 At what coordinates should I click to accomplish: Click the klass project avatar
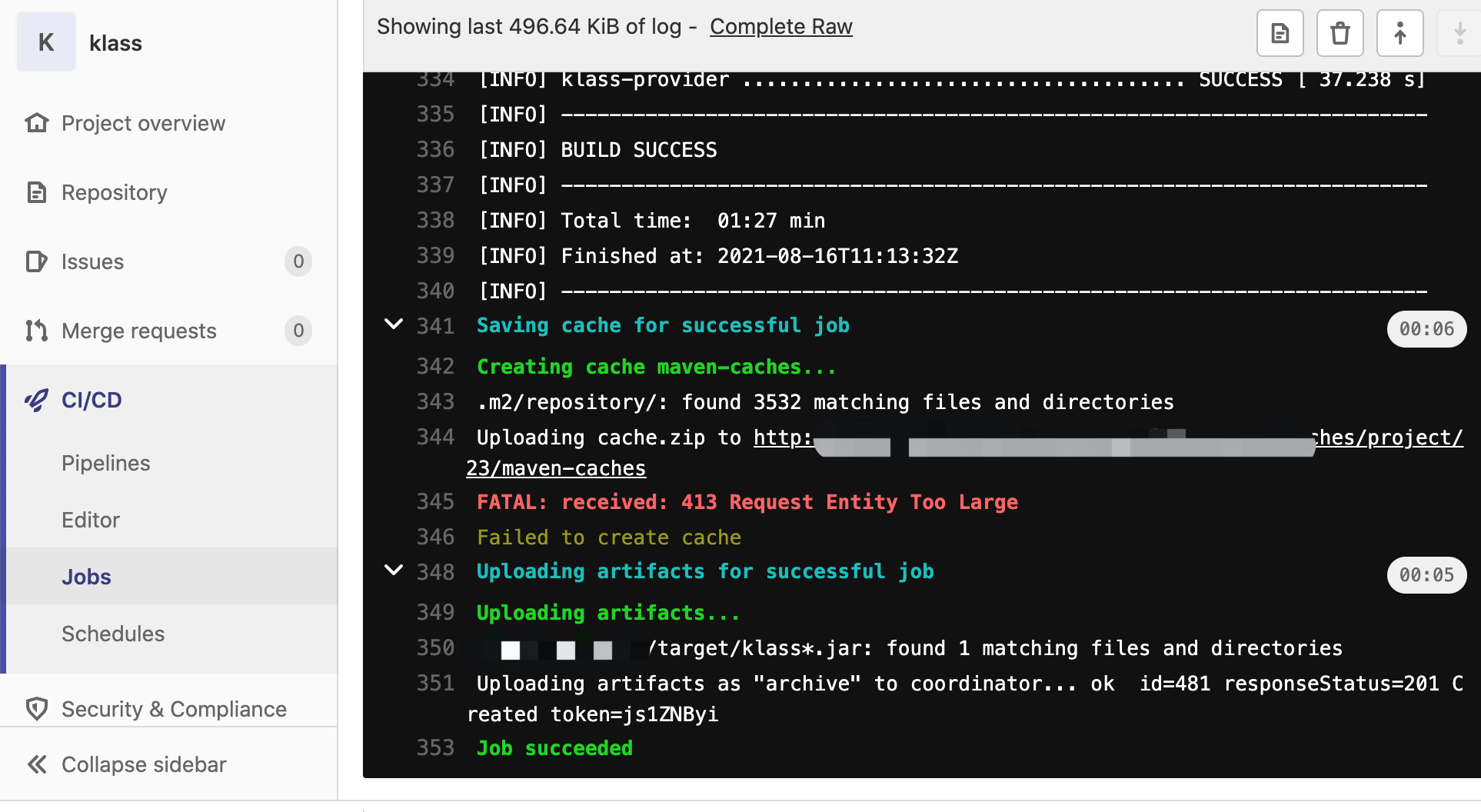46,42
